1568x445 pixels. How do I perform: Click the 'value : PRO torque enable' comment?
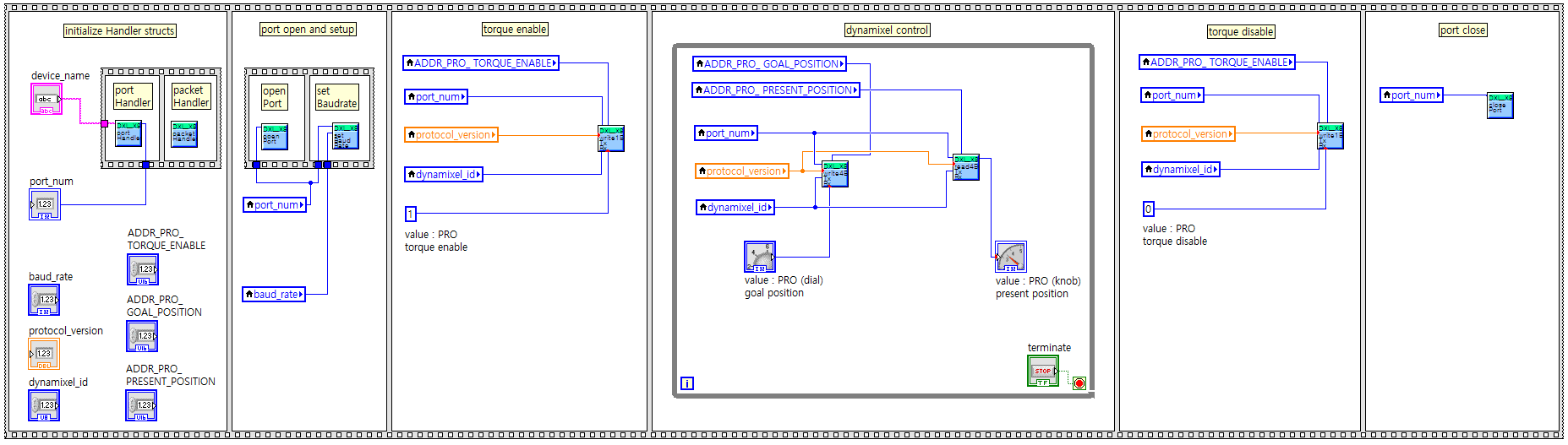(436, 241)
